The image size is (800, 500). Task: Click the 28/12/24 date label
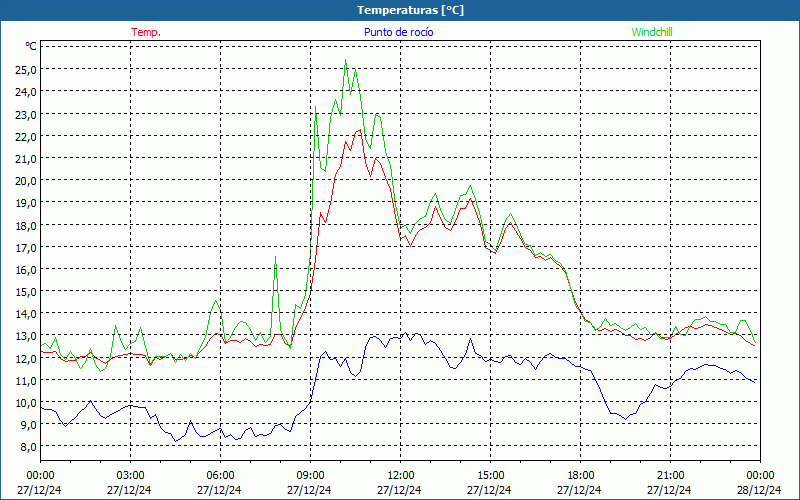tap(759, 490)
